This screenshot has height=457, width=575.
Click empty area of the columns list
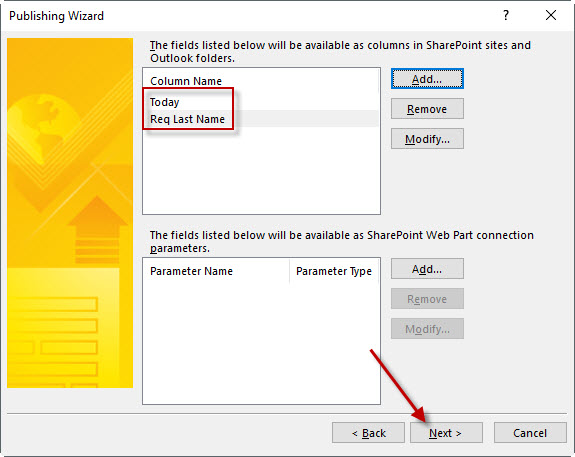point(261,171)
